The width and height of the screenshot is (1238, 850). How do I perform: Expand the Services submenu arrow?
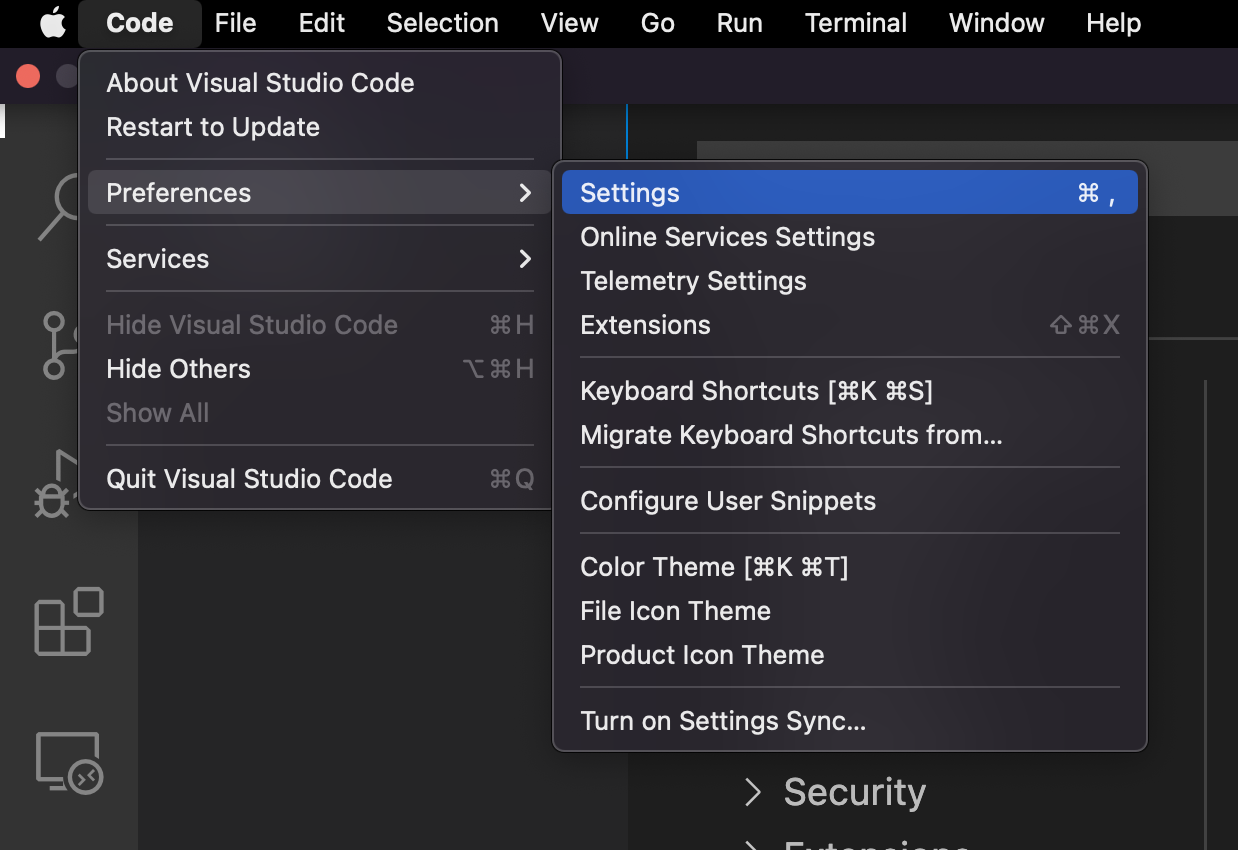525,259
